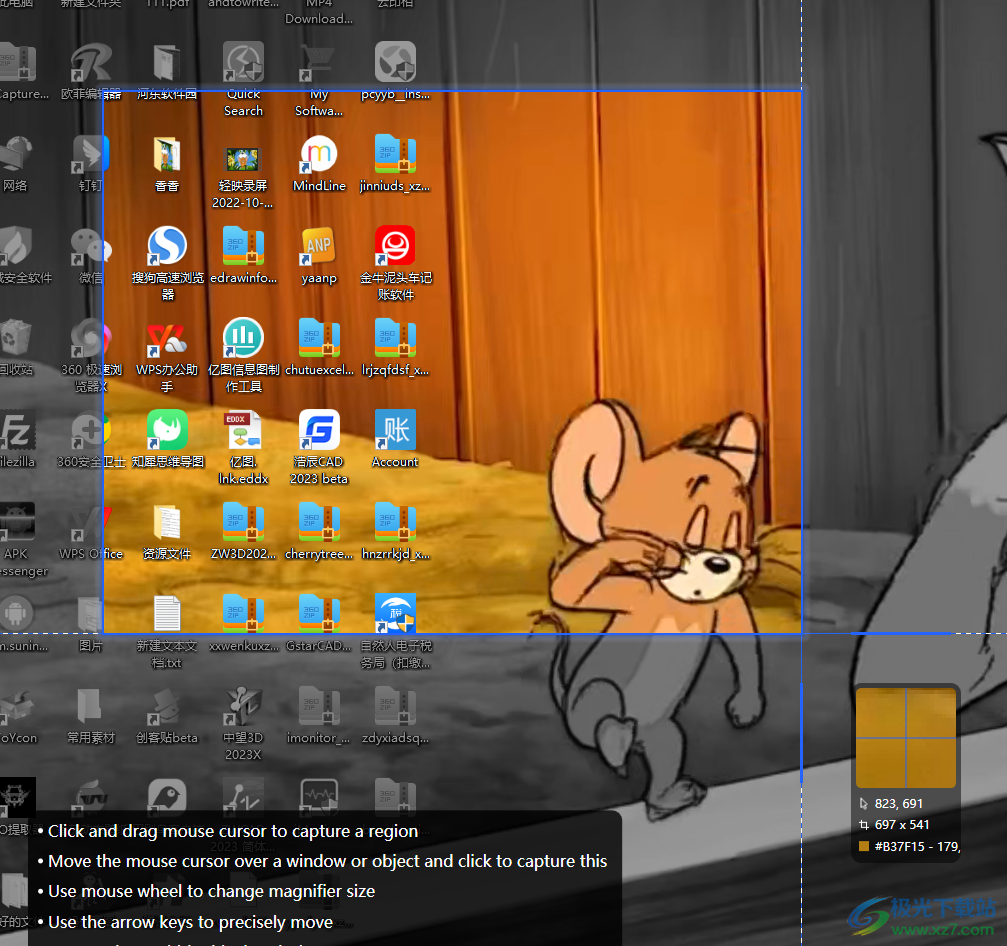The width and height of the screenshot is (1007, 946).
Task: Launch the 360安全卫士 shortcut
Action: pos(91,430)
